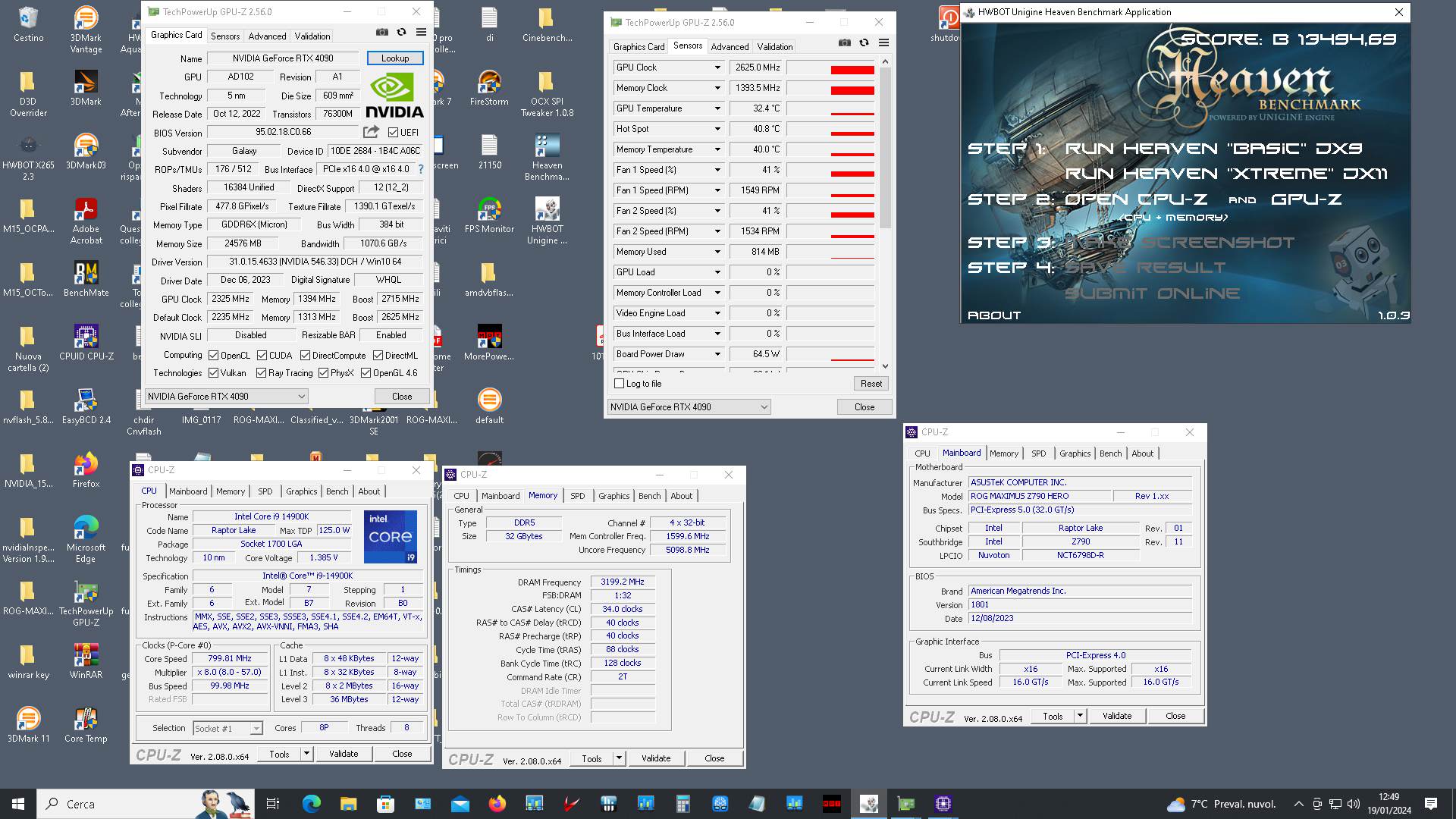The height and width of the screenshot is (819, 1456).
Task: Expand the Board Power Draw sensor dropdown
Action: [x=717, y=354]
